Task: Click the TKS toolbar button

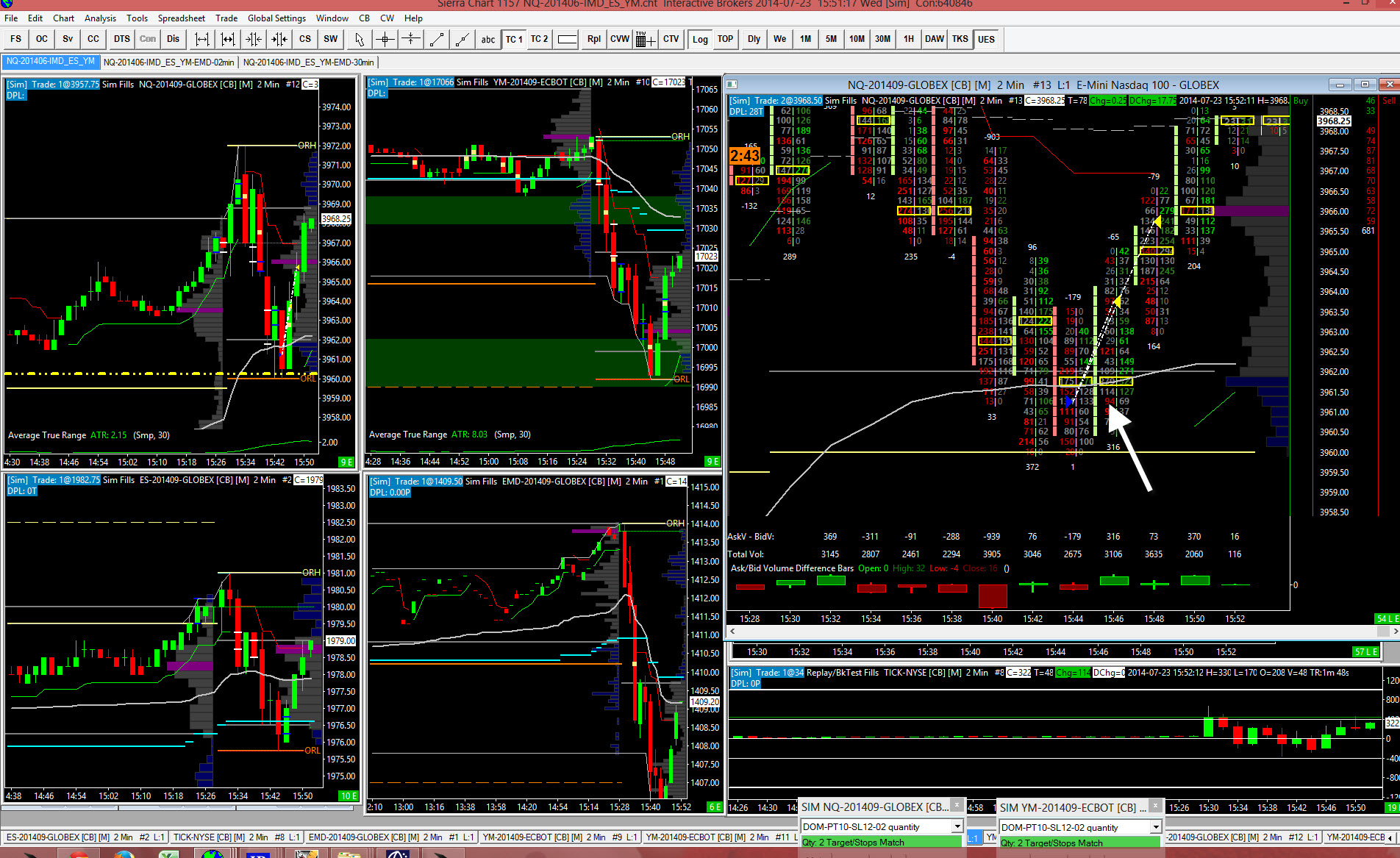Action: tap(960, 39)
